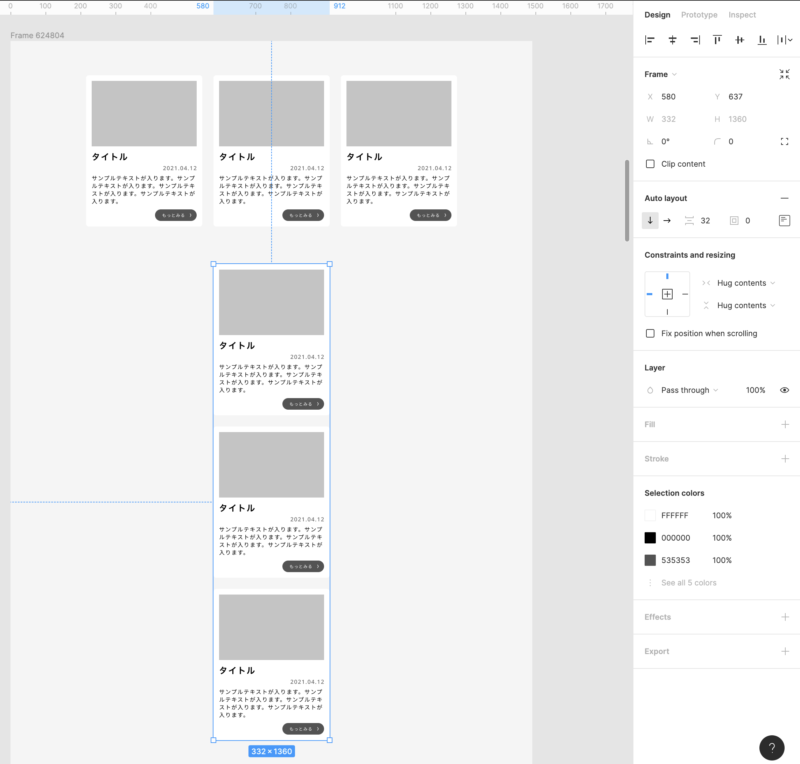This screenshot has width=800, height=764.
Task: Click the resize to fit icon
Action: coord(784,74)
